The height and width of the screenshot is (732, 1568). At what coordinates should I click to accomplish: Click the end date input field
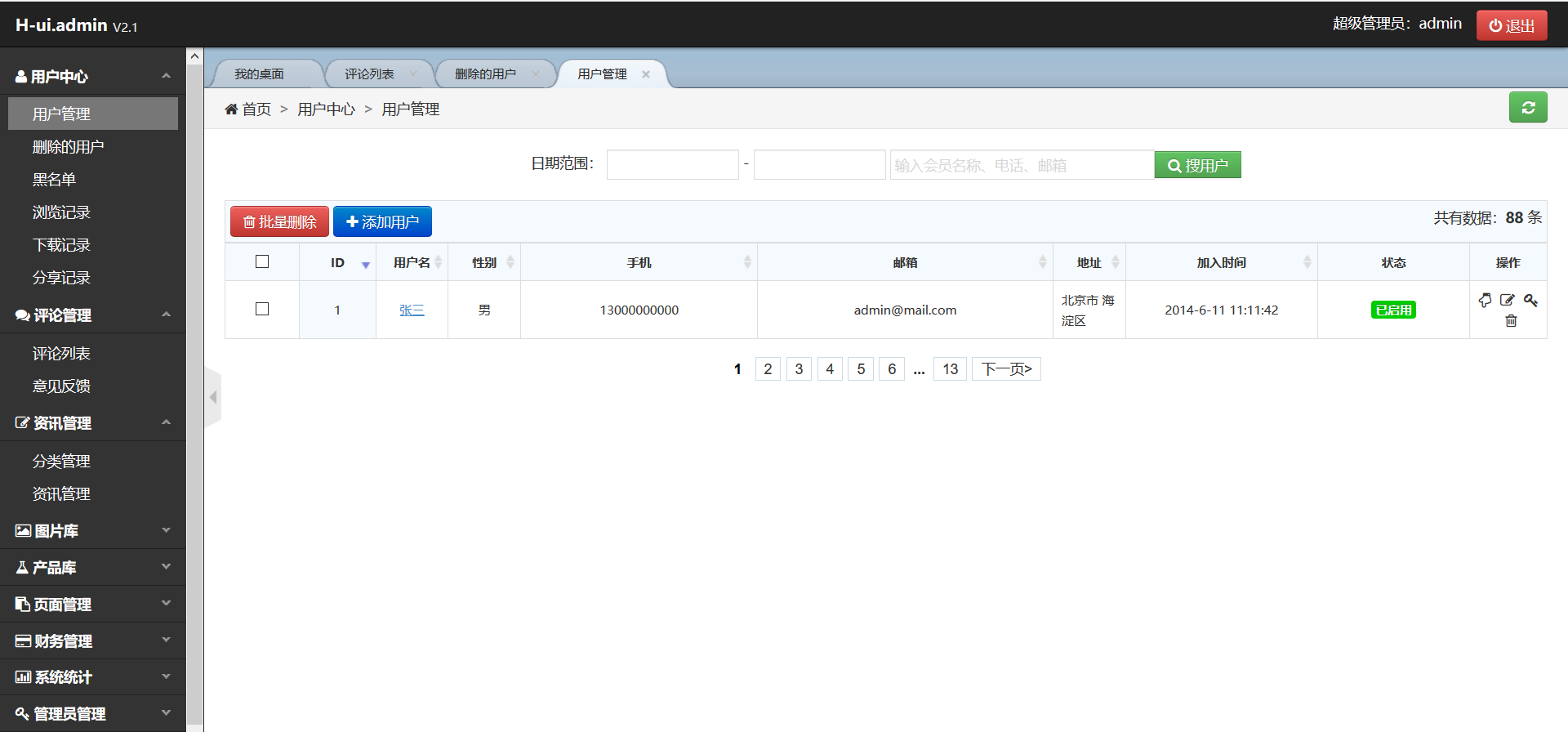coord(820,165)
